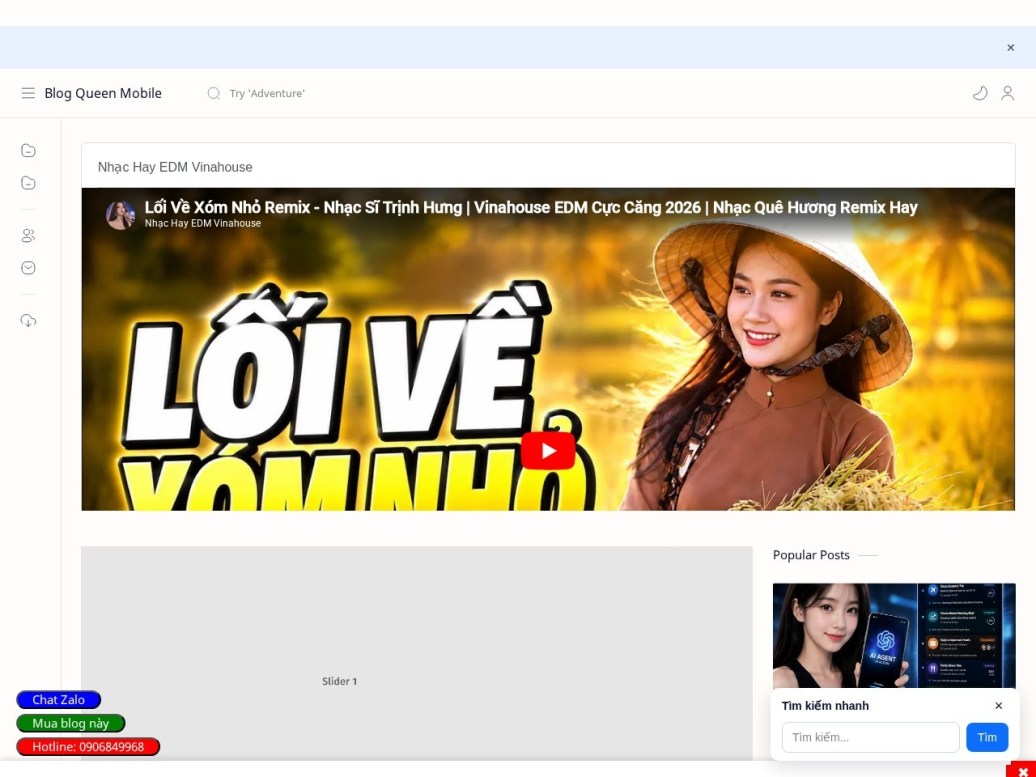The width and height of the screenshot is (1036, 777).
Task: Focus the 'Tìm kiếm...' quick search input
Action: tap(870, 737)
